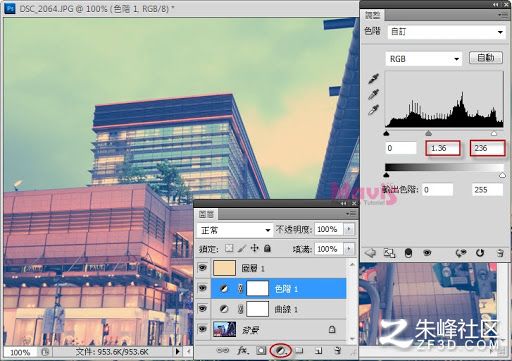The height and width of the screenshot is (361, 512).
Task: Click the create adjustment layer icon
Action: [x=281, y=351]
